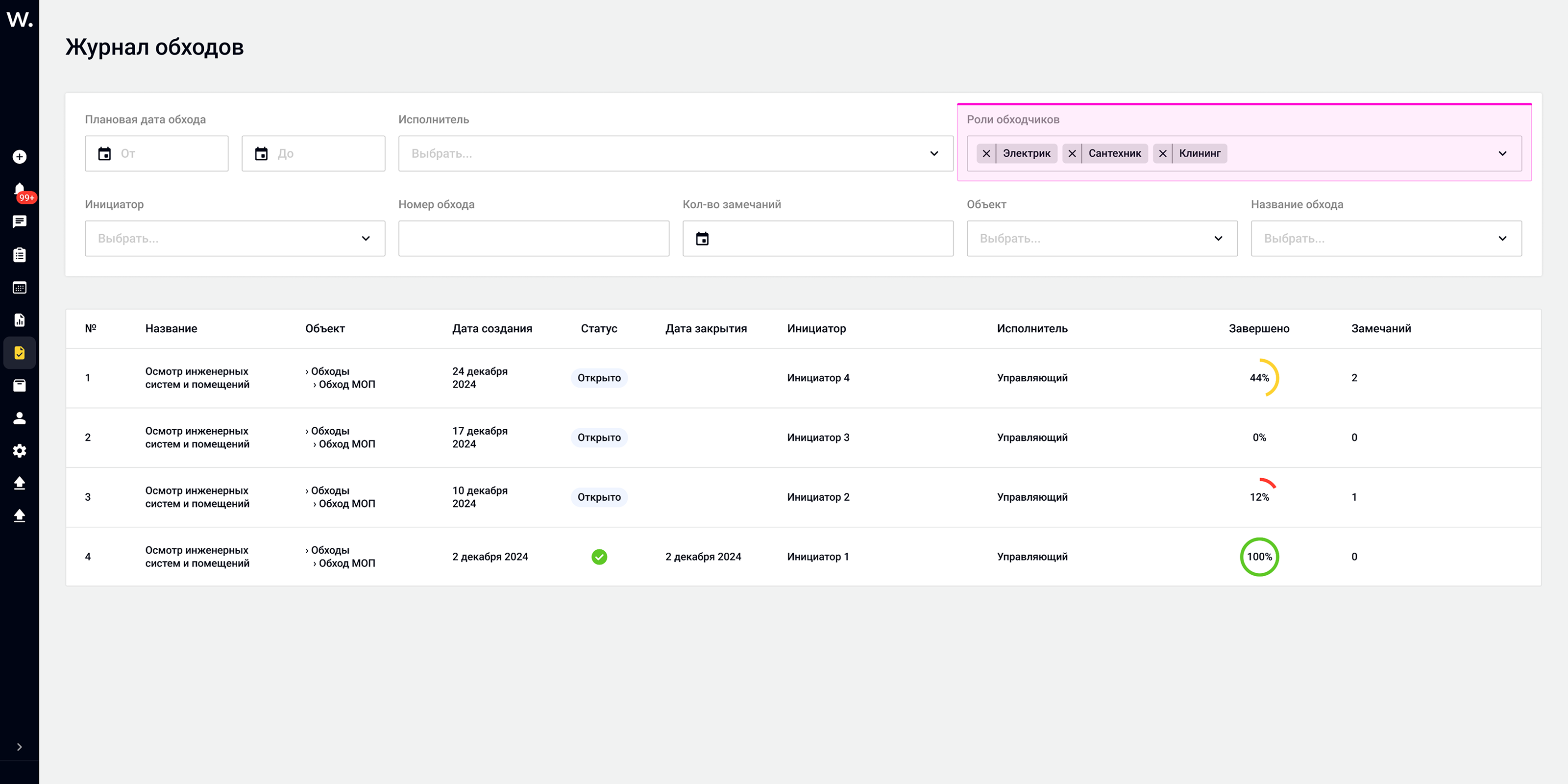Click the Дата создания column header
Viewport: 1568px width, 784px height.
(492, 329)
